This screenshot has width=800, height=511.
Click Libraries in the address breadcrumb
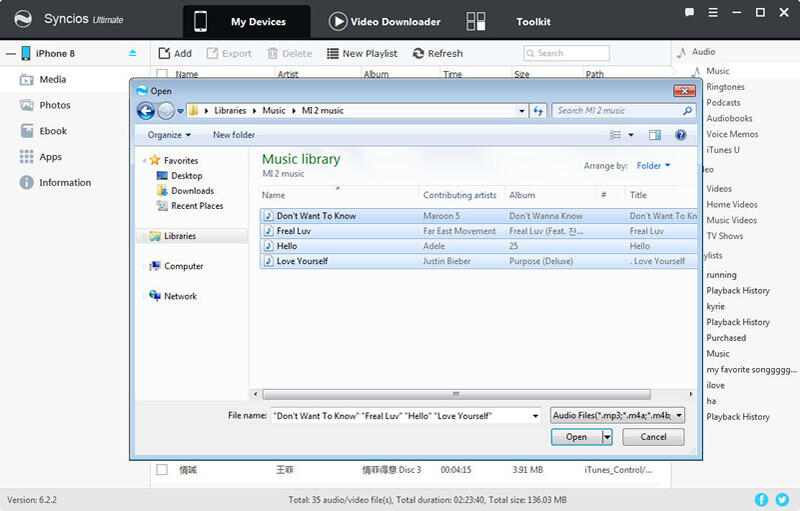230,111
